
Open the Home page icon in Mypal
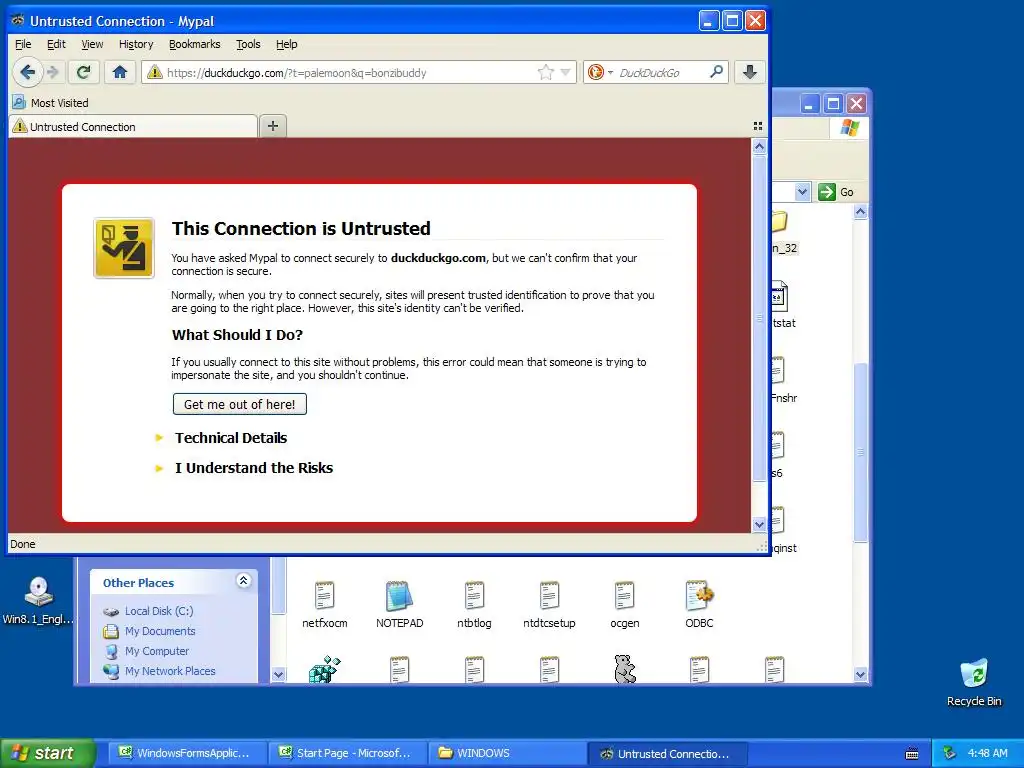pyautogui.click(x=120, y=72)
